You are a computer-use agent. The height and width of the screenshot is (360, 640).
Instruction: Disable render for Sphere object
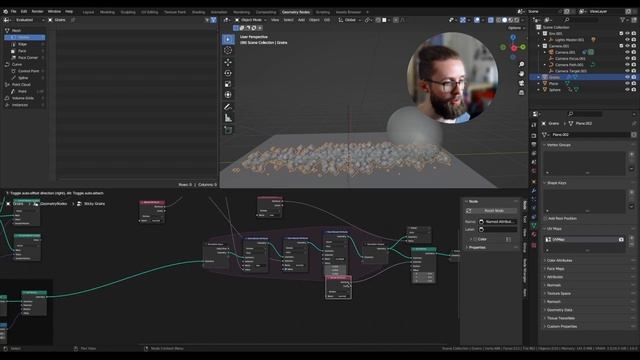[x=634, y=89]
